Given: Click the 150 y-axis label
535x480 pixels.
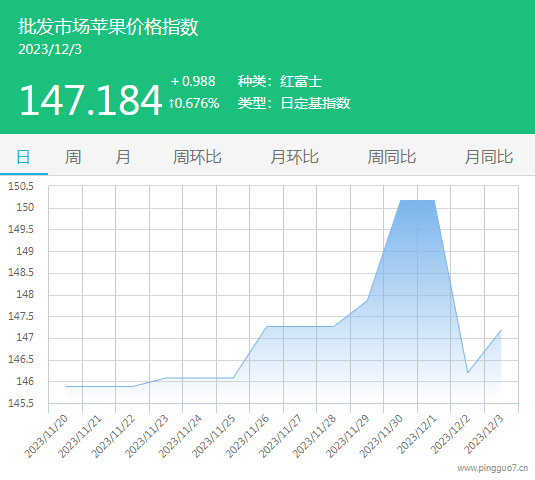Looking at the screenshot, I should (x=25, y=207).
